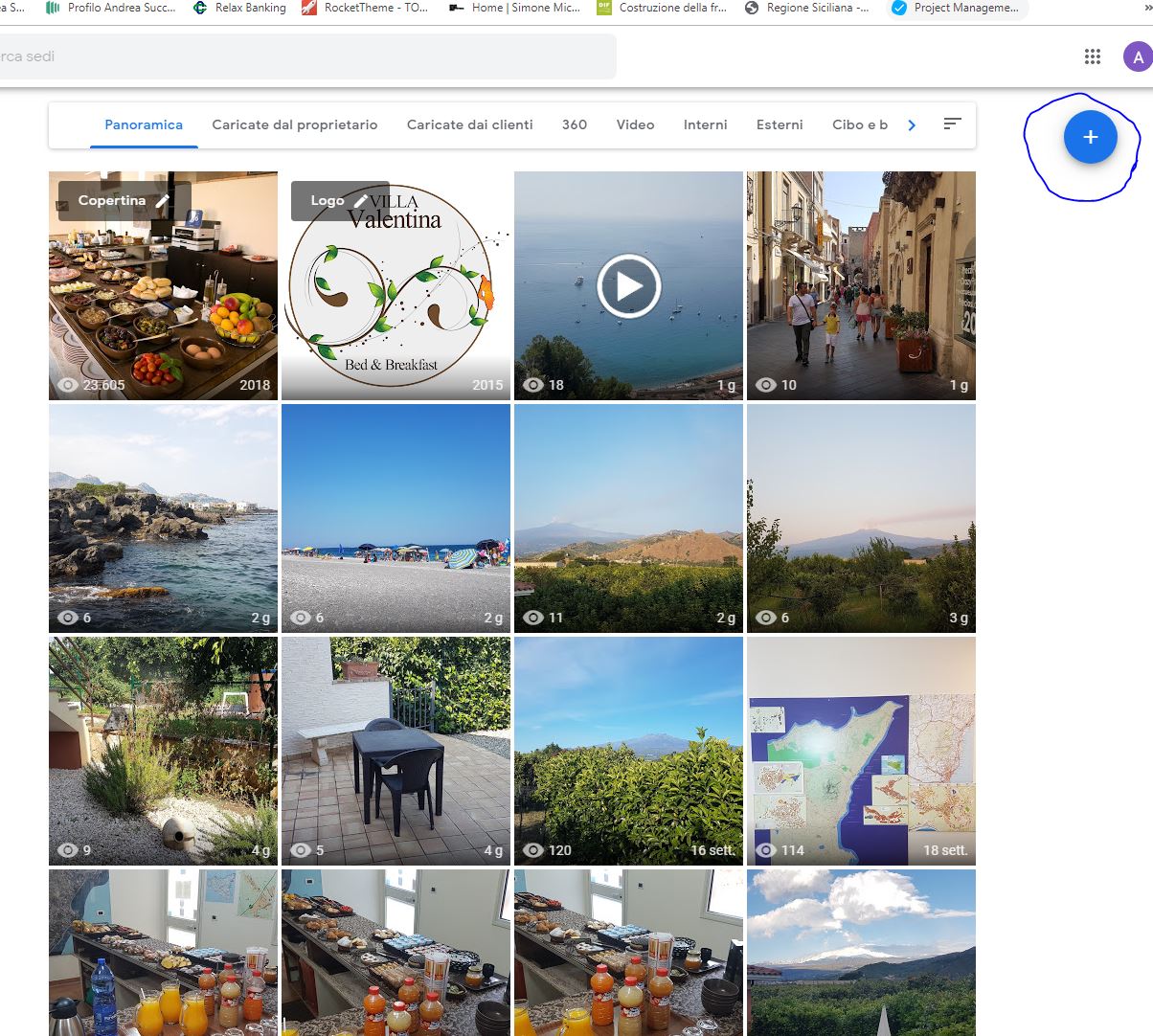Show more bookmarks via overflow chevron
Screen dimensions: 1153x1036
click(x=1146, y=8)
